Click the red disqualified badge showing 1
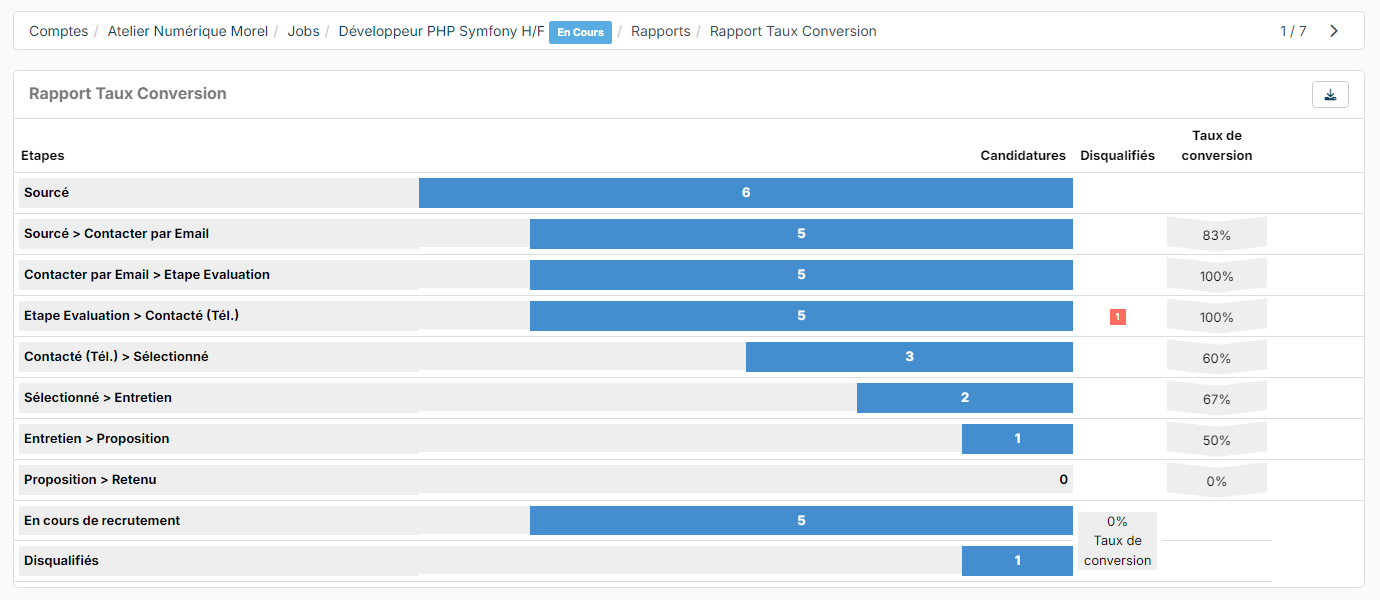The width and height of the screenshot is (1380, 600). [x=1117, y=317]
